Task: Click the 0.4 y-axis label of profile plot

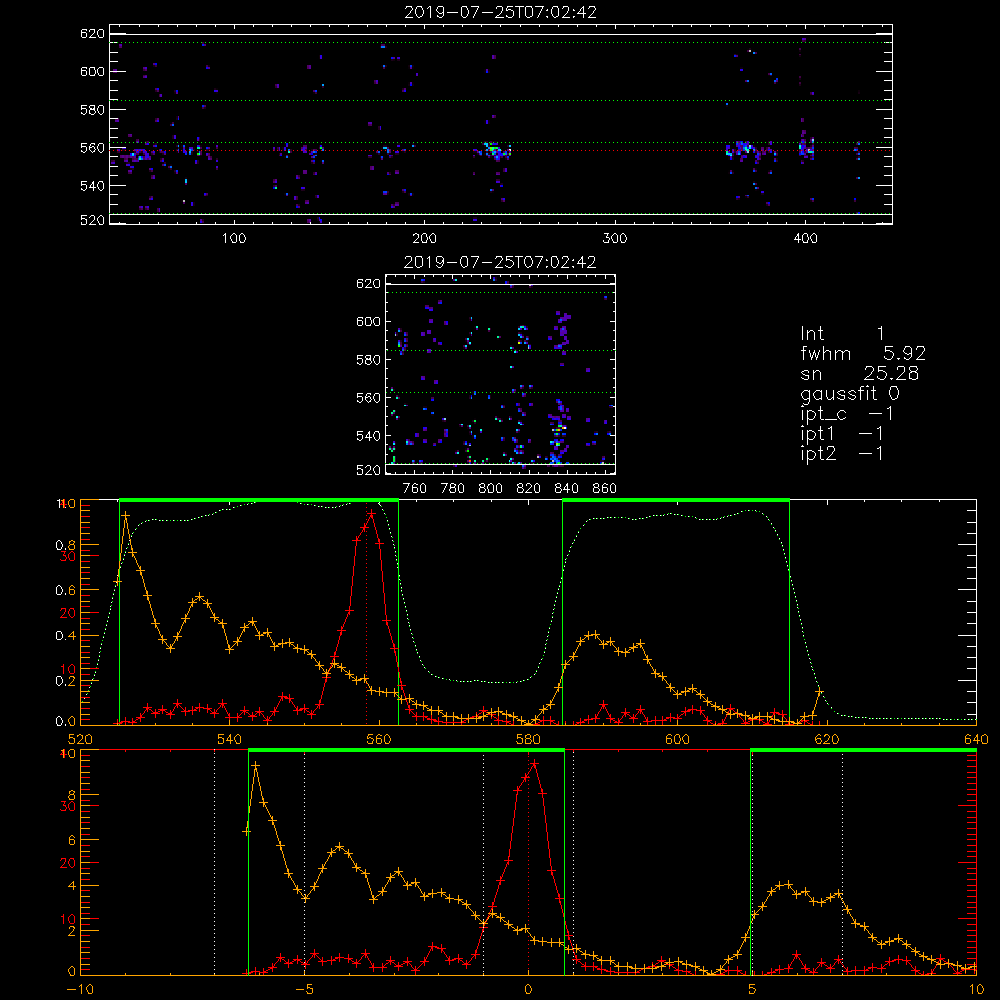Action: 64,636
